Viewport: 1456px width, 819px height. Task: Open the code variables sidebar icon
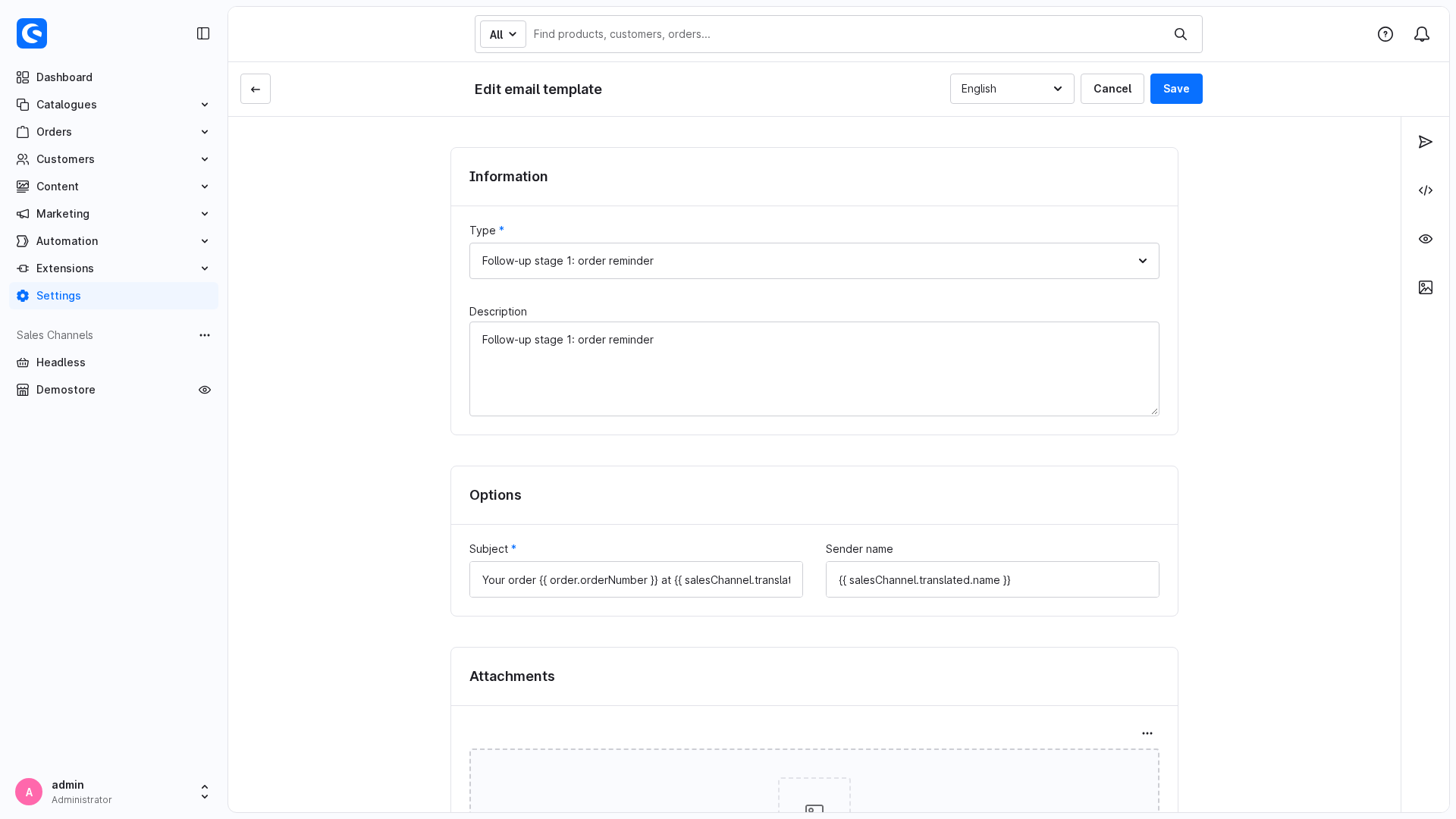point(1426,190)
